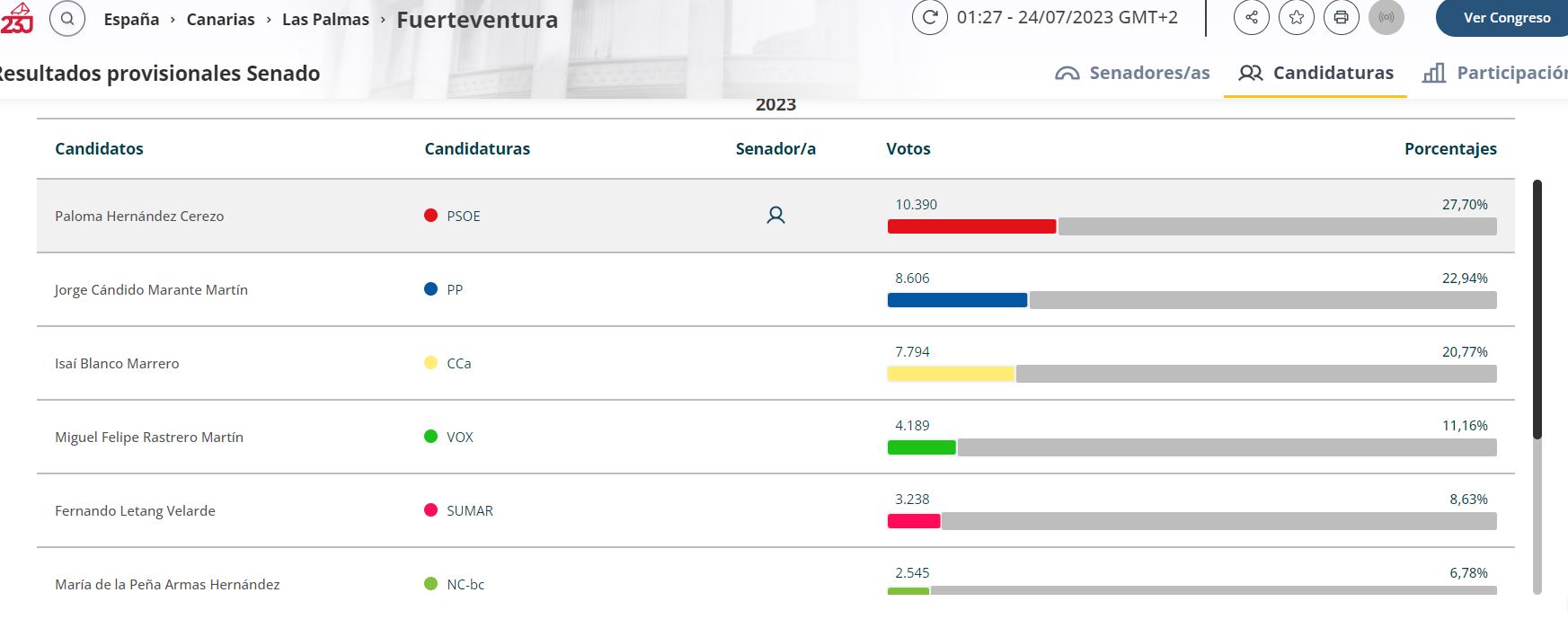Click the VOX party label

click(460, 438)
